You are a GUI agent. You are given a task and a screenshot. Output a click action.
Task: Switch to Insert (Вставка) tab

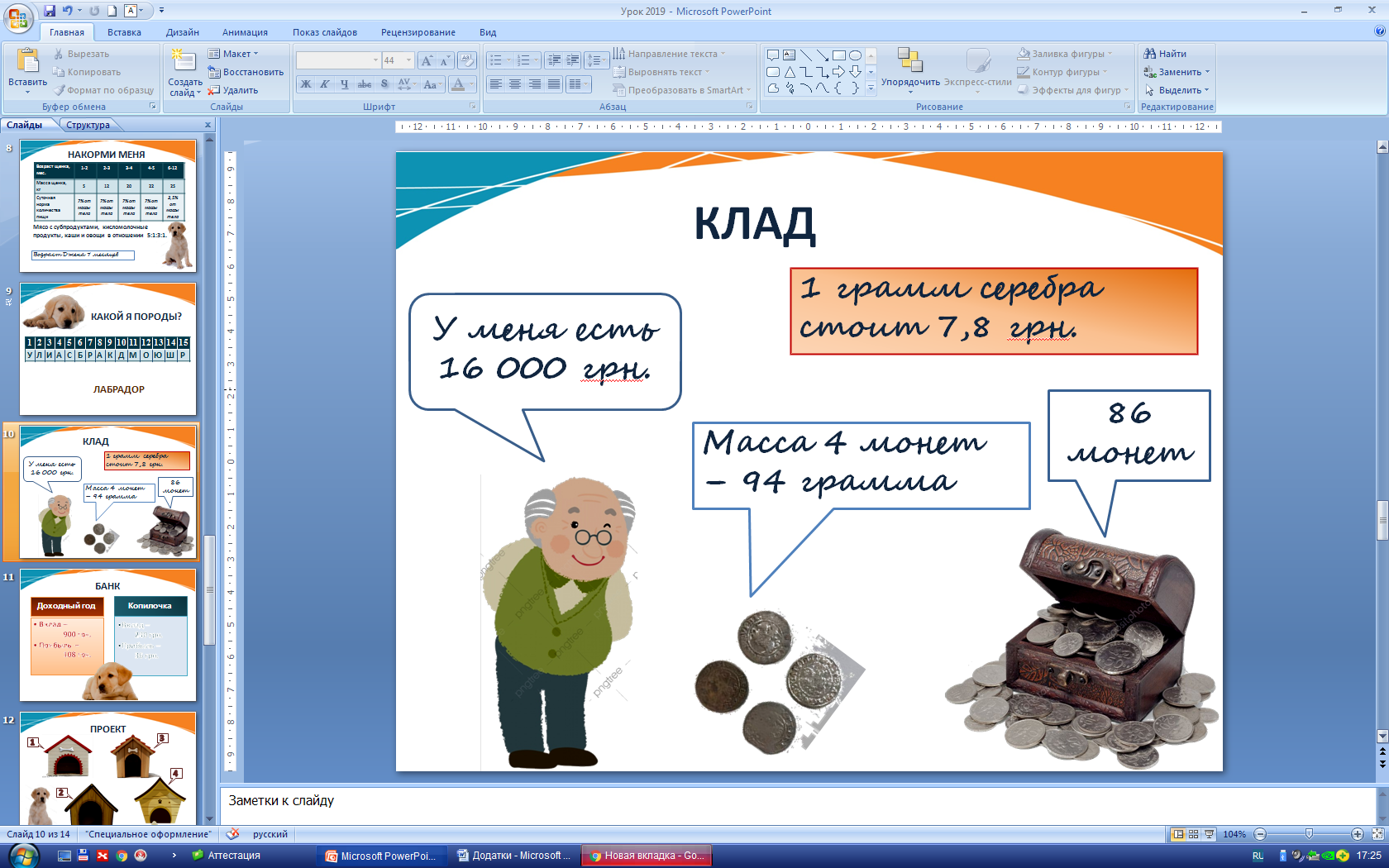[124, 32]
